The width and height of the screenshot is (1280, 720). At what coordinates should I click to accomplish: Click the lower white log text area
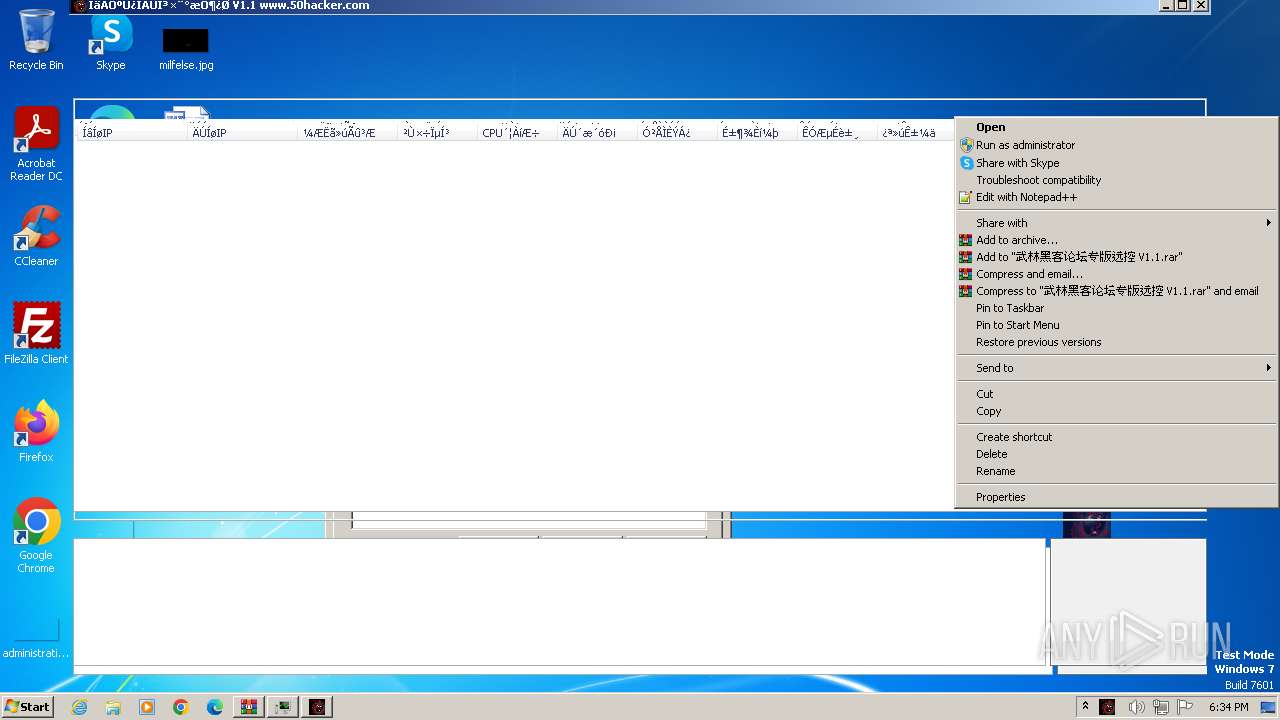pos(560,602)
